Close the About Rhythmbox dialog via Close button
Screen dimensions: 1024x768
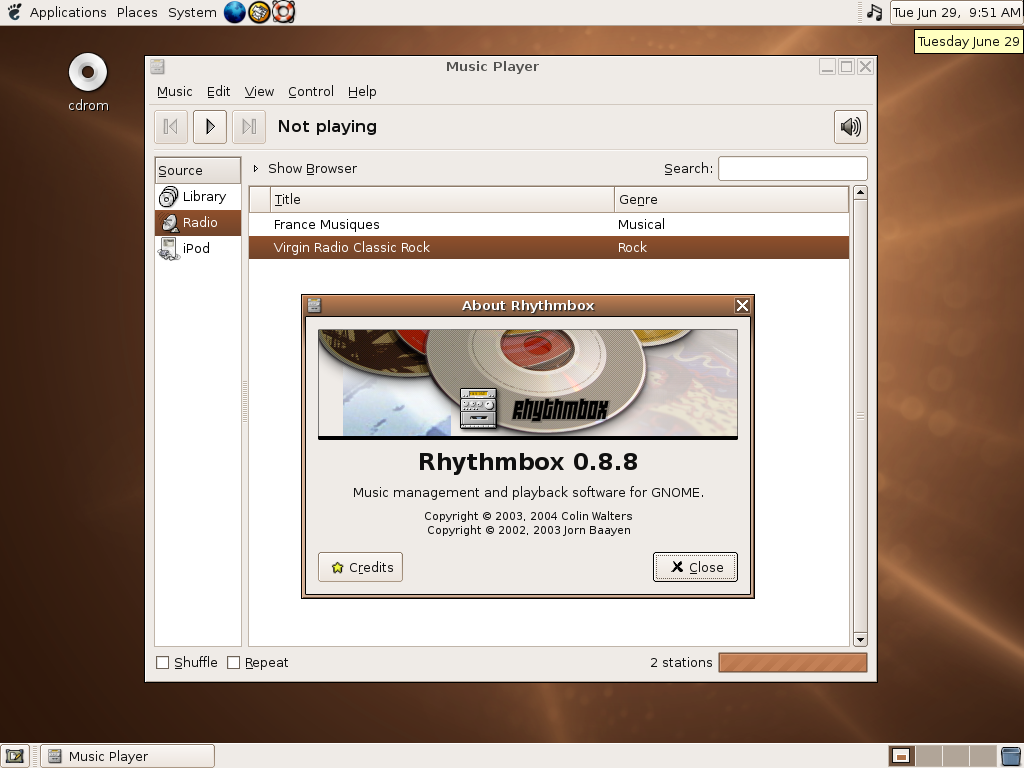coord(695,566)
